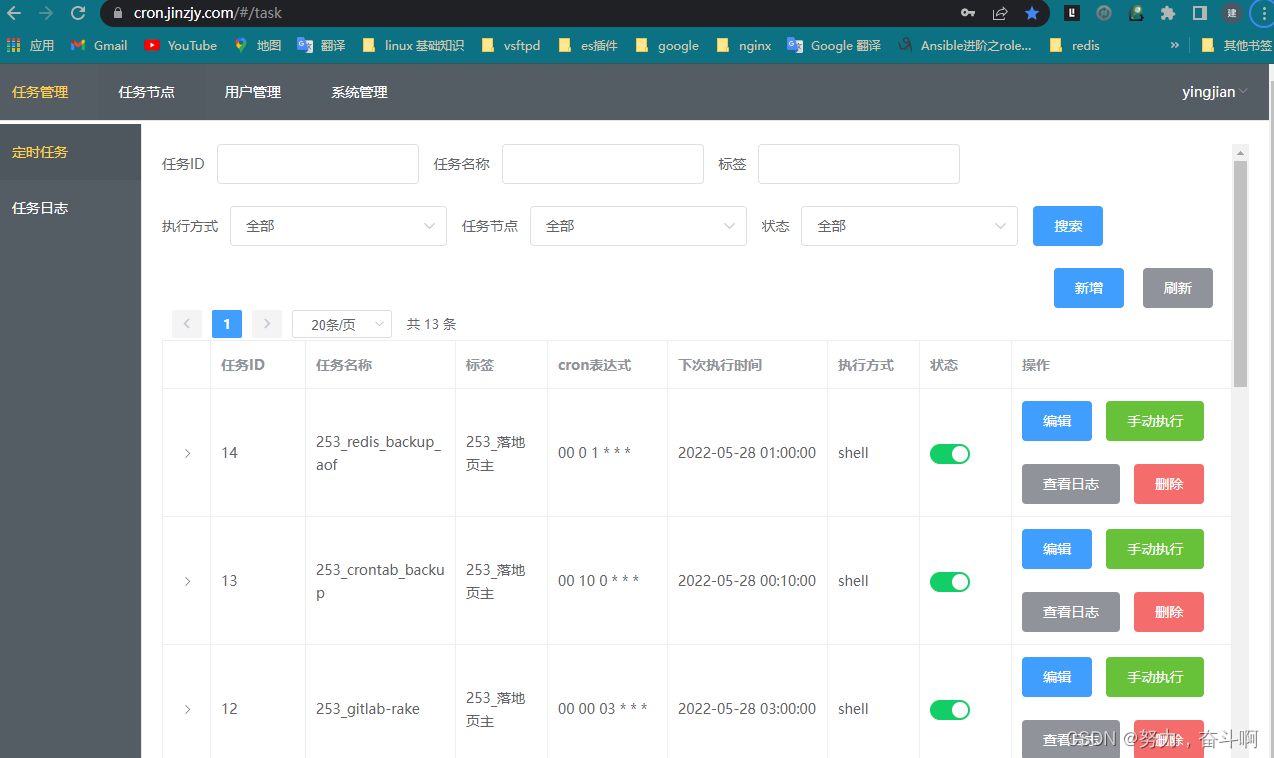Expand row details for task 14
1274x758 pixels.
pyautogui.click(x=187, y=454)
